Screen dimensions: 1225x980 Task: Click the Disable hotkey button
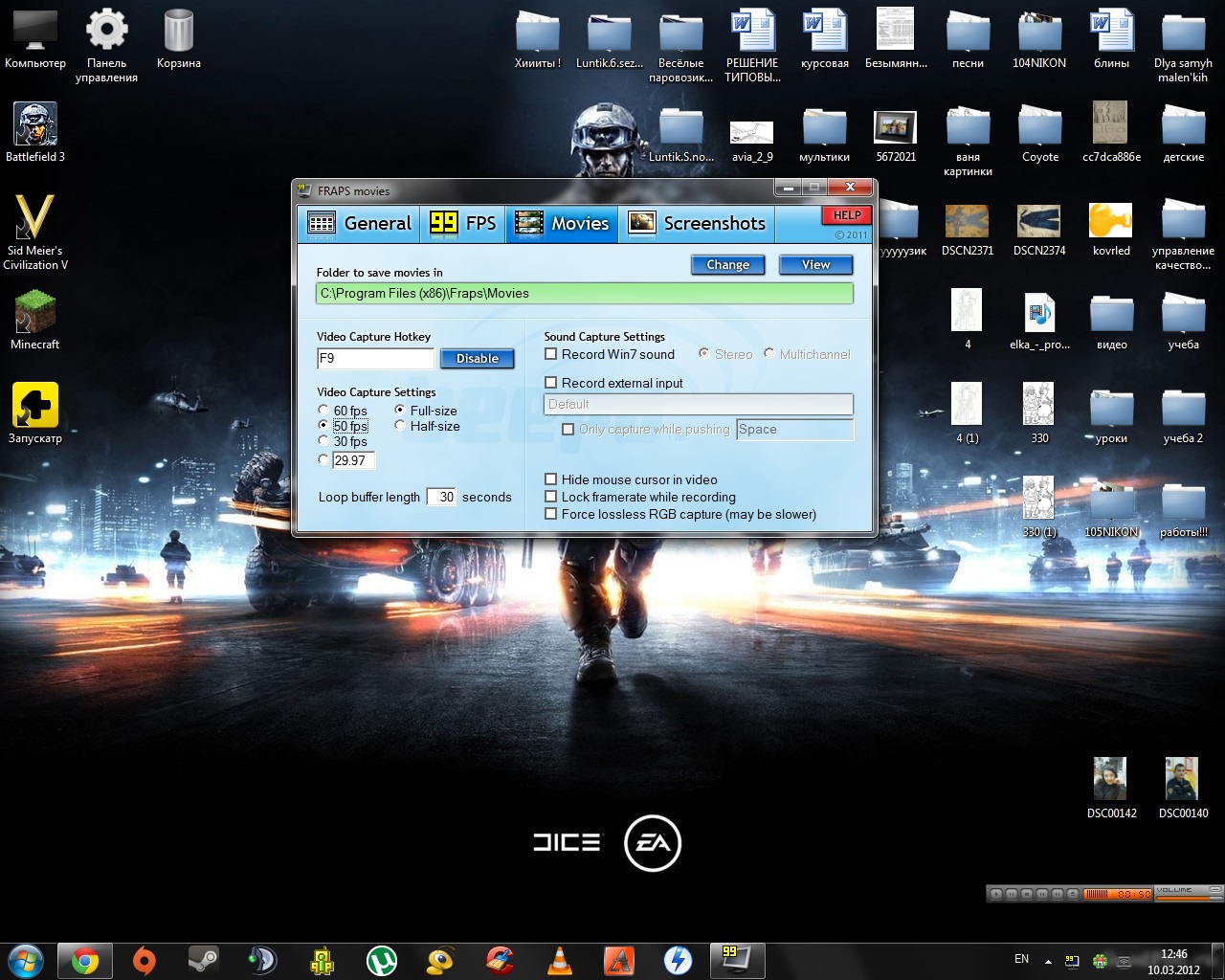[478, 359]
